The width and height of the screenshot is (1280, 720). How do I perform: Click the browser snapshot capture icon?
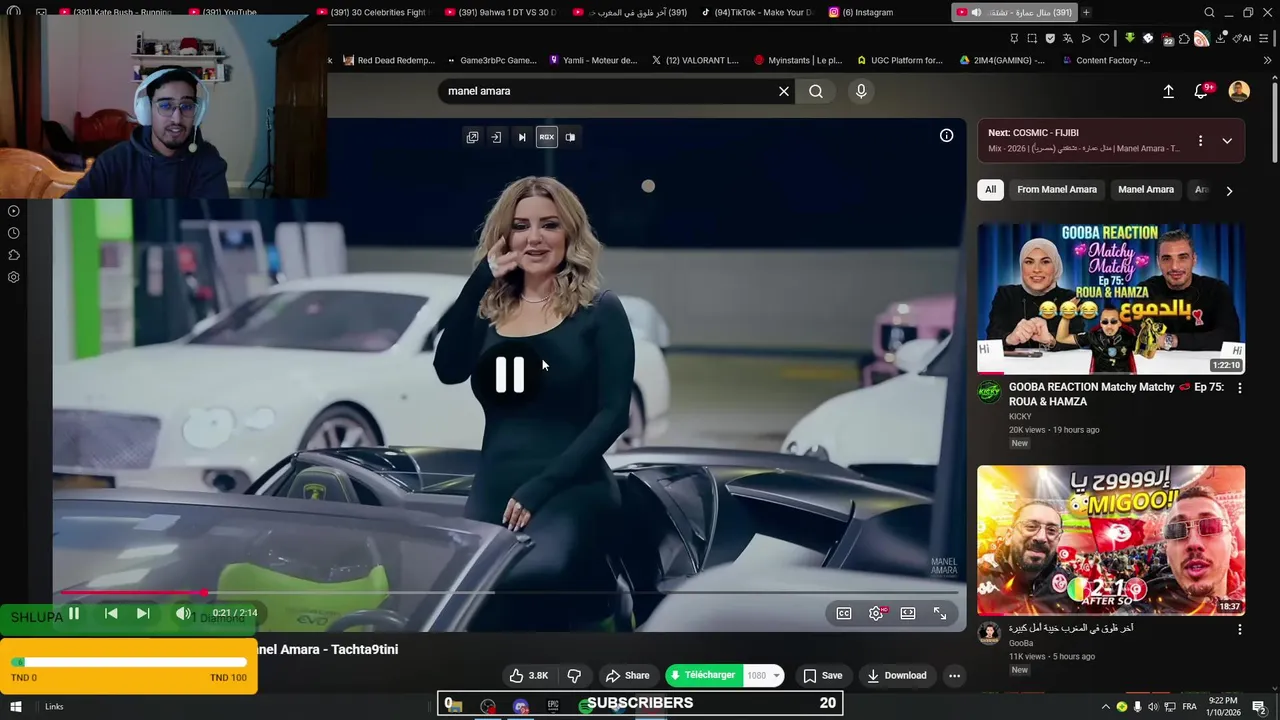pyautogui.click(x=1032, y=38)
